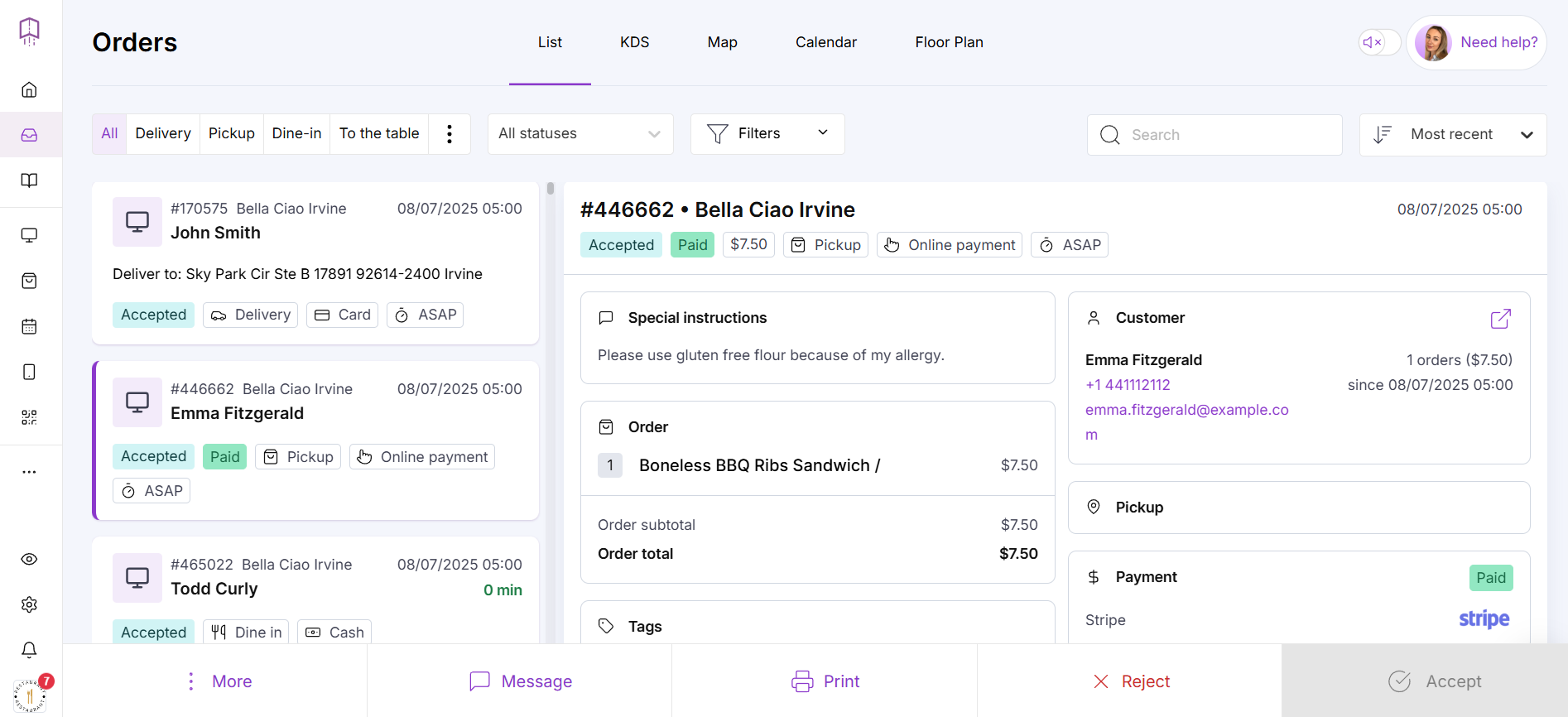Click the Paid badge in Payment section
Image resolution: width=1568 pixels, height=717 pixels.
1491,578
